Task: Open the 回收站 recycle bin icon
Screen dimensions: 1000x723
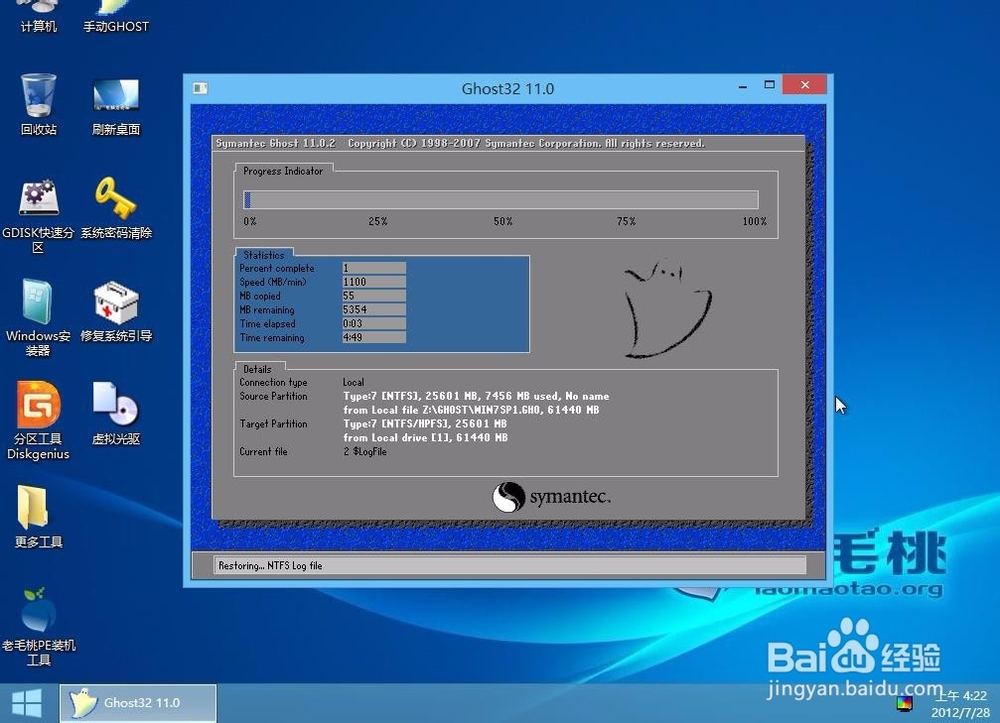Action: tap(38, 104)
